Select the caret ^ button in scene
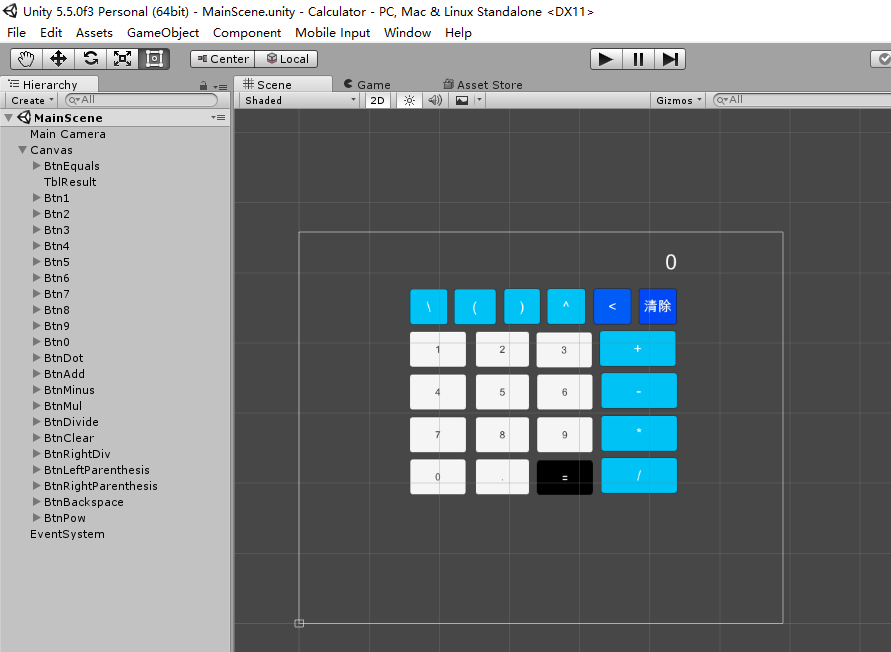The image size is (891, 652). click(x=566, y=306)
